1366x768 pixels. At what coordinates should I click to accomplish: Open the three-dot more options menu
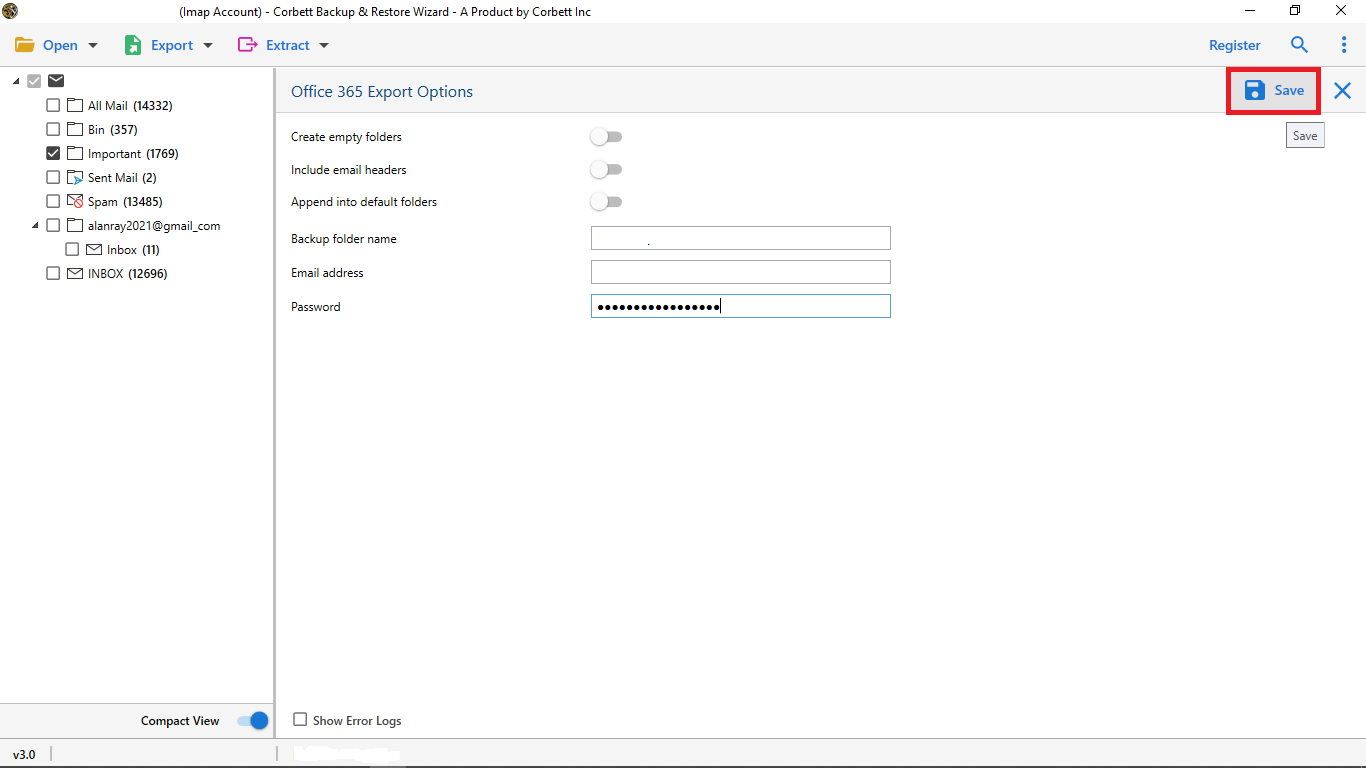pyautogui.click(x=1343, y=45)
